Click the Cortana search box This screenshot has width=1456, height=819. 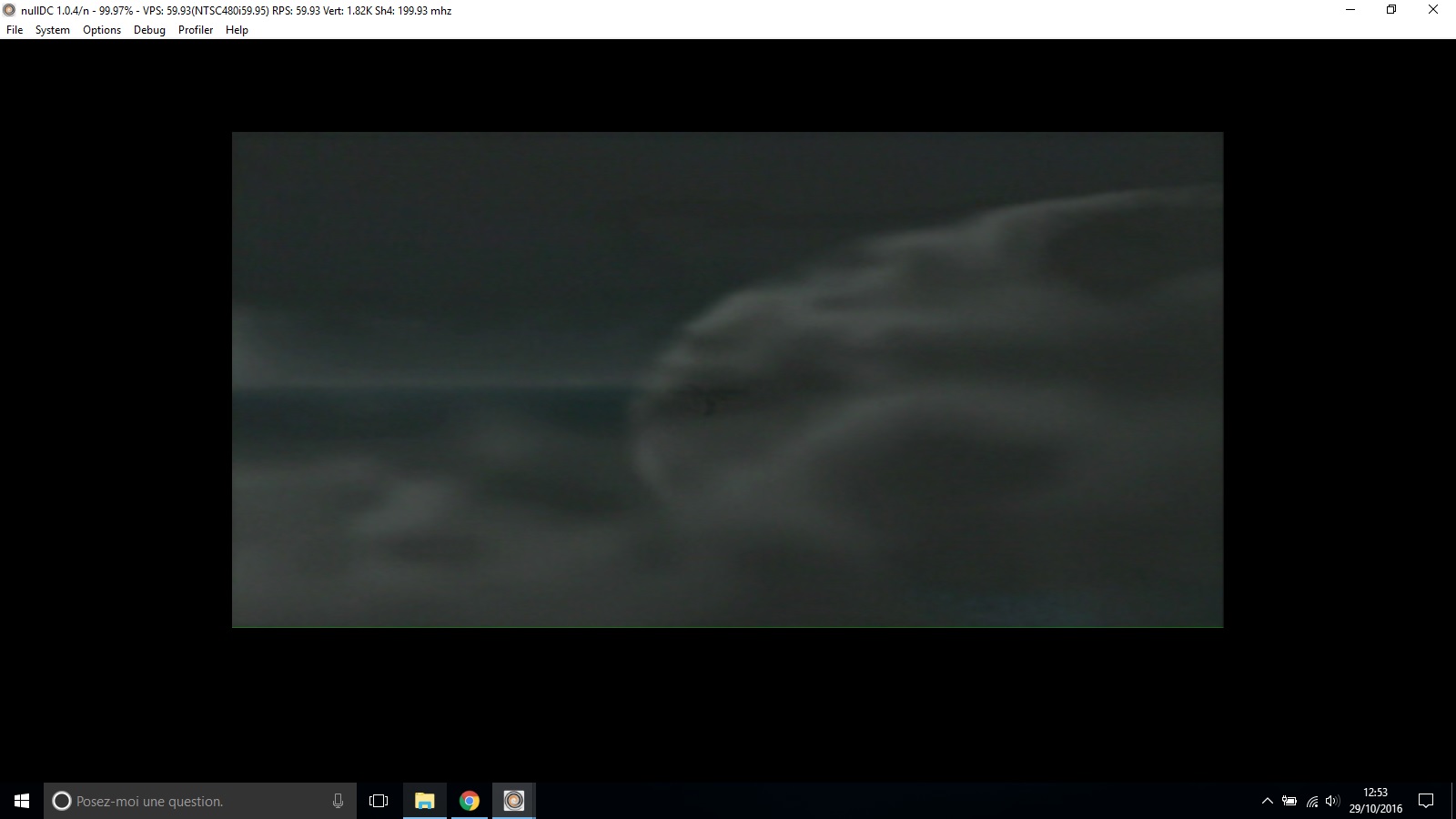tap(200, 801)
